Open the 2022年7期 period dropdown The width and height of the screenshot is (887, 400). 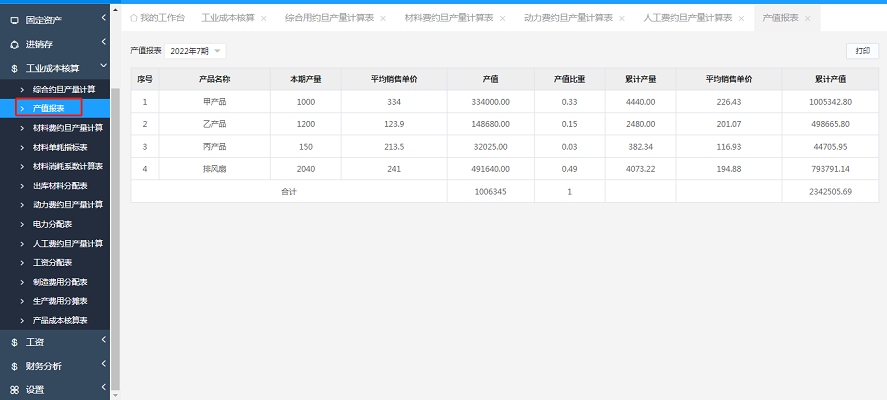tap(195, 51)
